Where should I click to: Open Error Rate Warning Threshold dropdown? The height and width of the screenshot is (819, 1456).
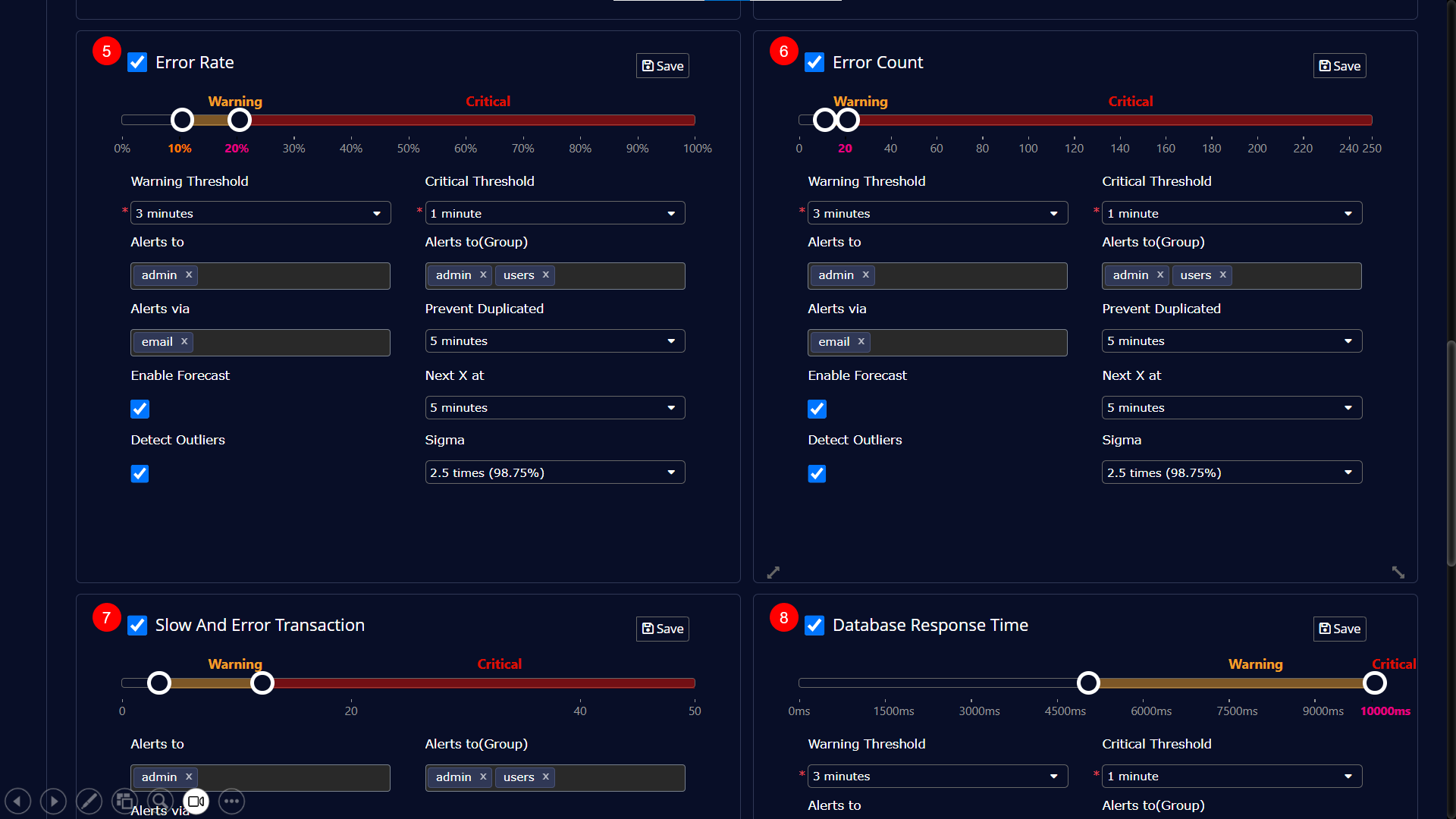tap(260, 213)
